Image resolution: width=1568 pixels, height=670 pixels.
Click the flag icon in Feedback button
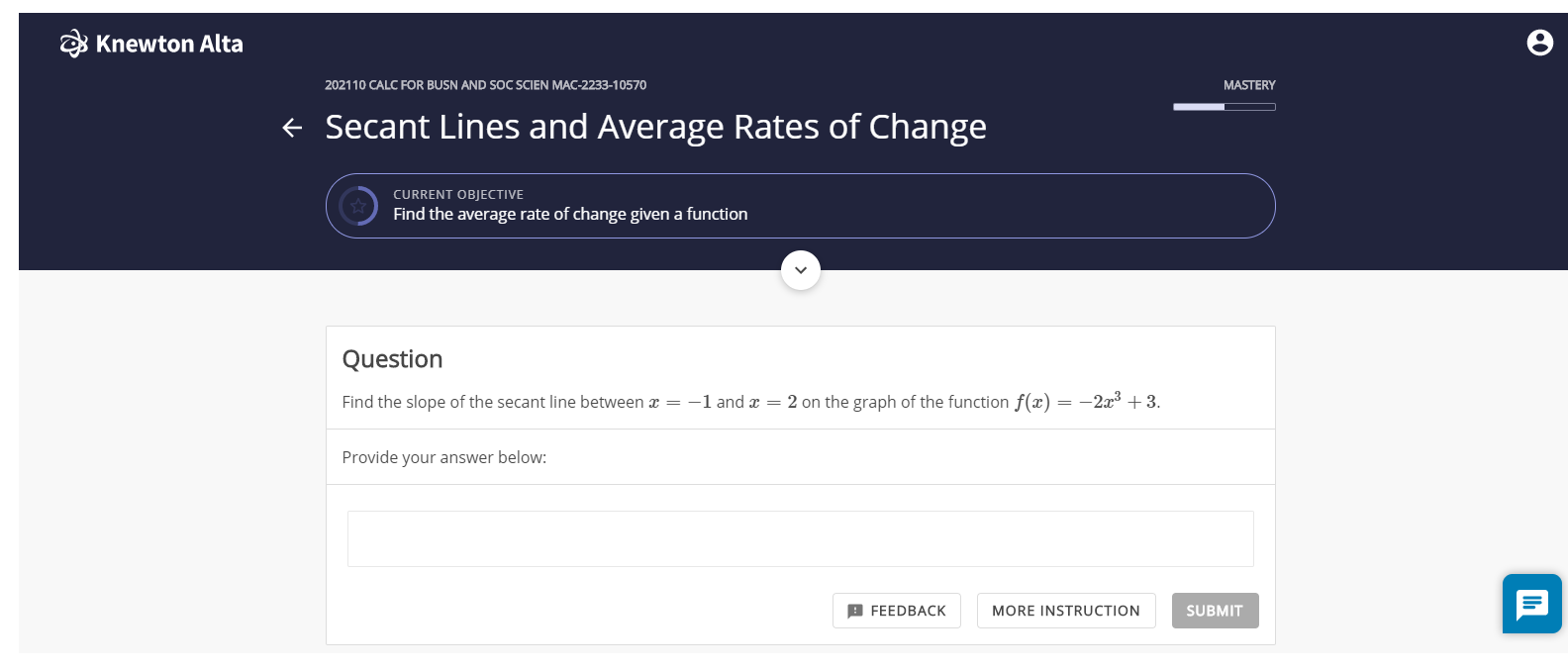pyautogui.click(x=855, y=612)
